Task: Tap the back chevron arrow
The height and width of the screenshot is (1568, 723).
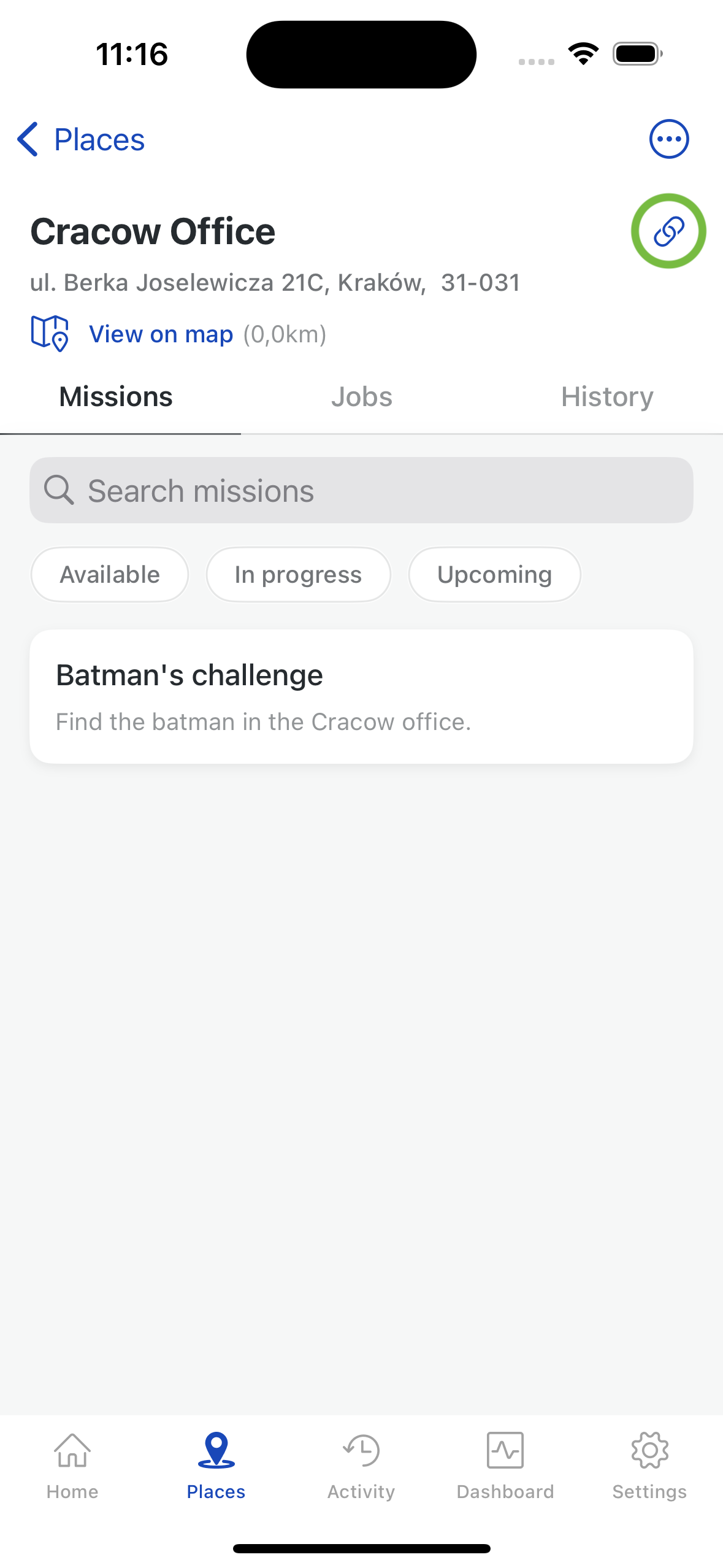Action: pos(28,139)
